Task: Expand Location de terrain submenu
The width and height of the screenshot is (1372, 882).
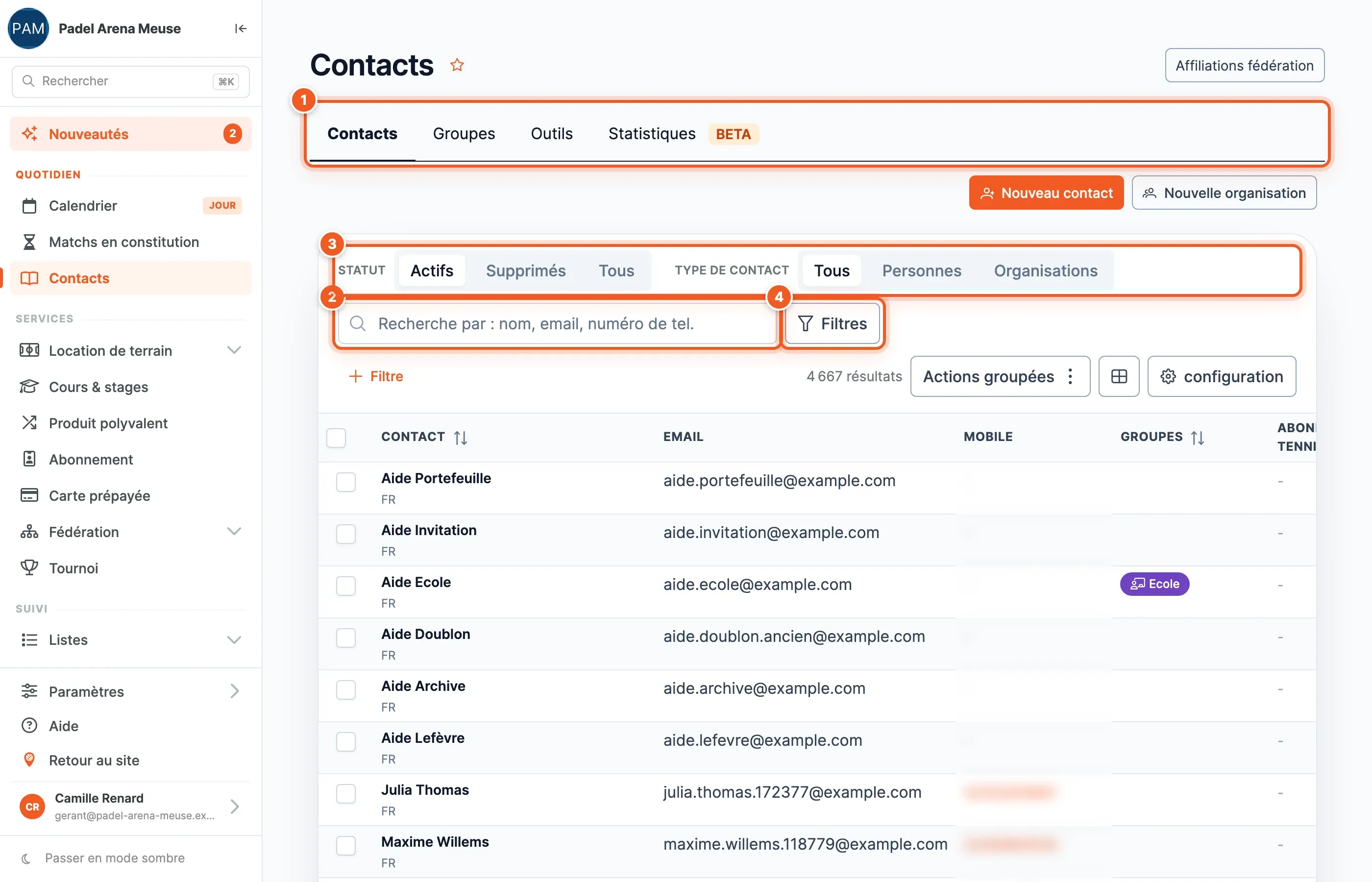Action: [x=234, y=350]
